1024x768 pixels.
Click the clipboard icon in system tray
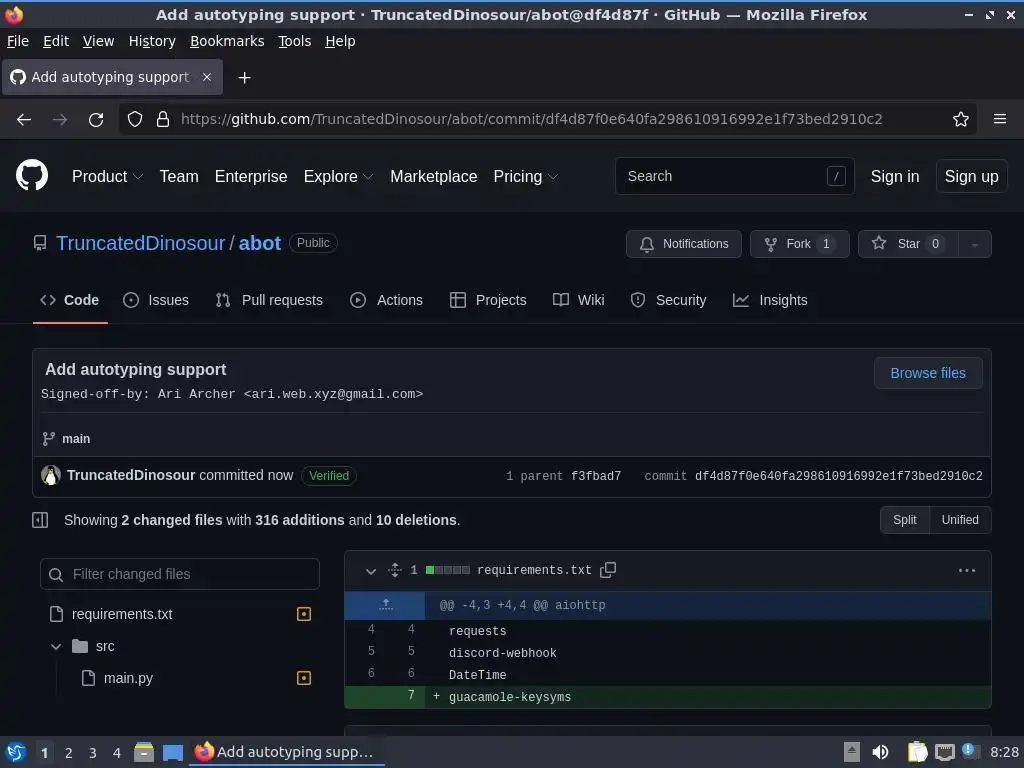pos(917,752)
